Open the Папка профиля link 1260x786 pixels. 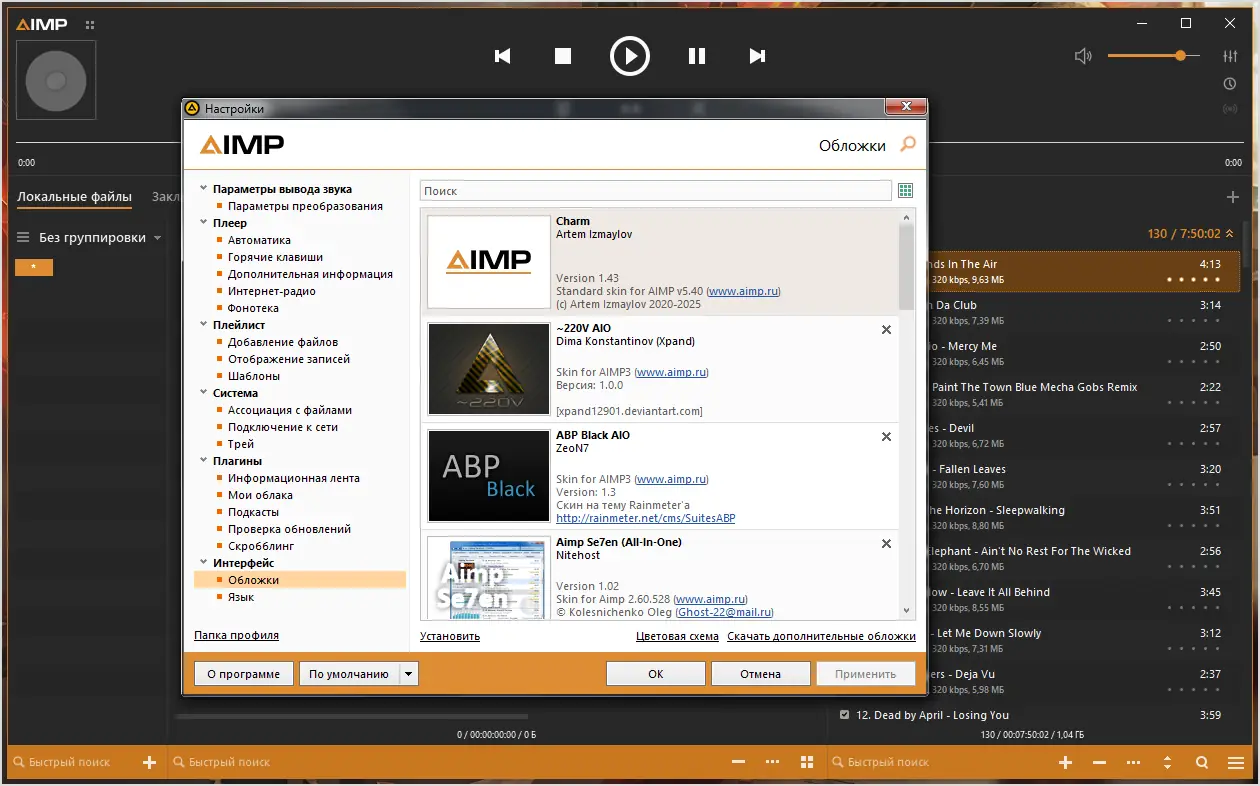click(236, 635)
